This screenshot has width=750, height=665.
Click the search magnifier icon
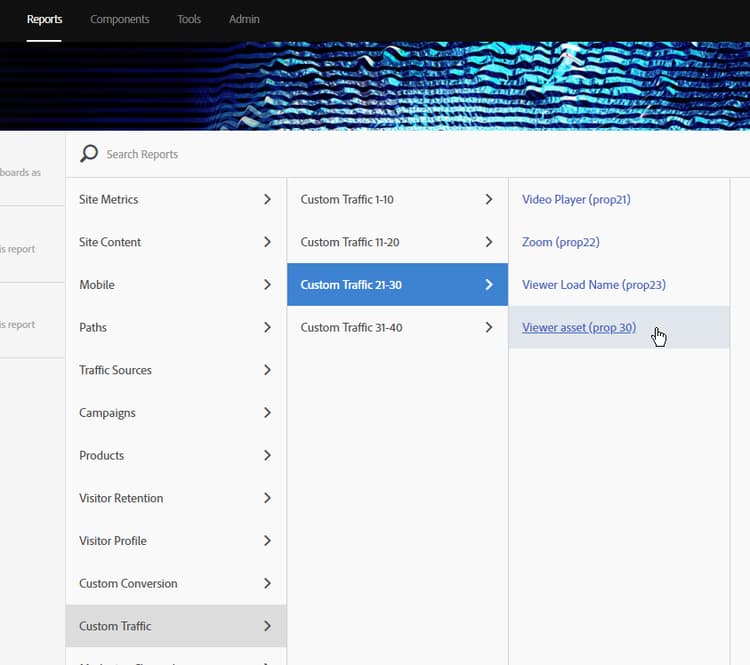point(89,154)
